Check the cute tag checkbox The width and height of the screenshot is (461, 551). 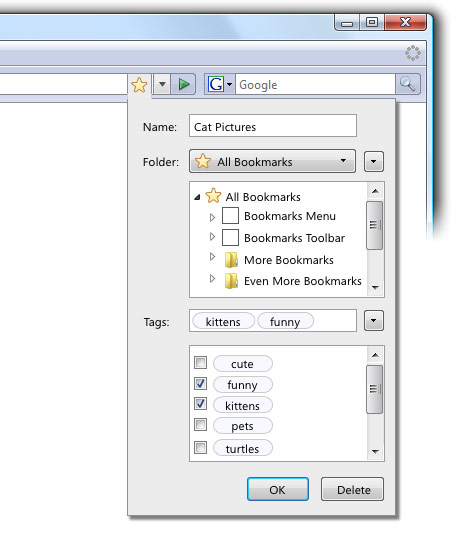click(x=200, y=363)
